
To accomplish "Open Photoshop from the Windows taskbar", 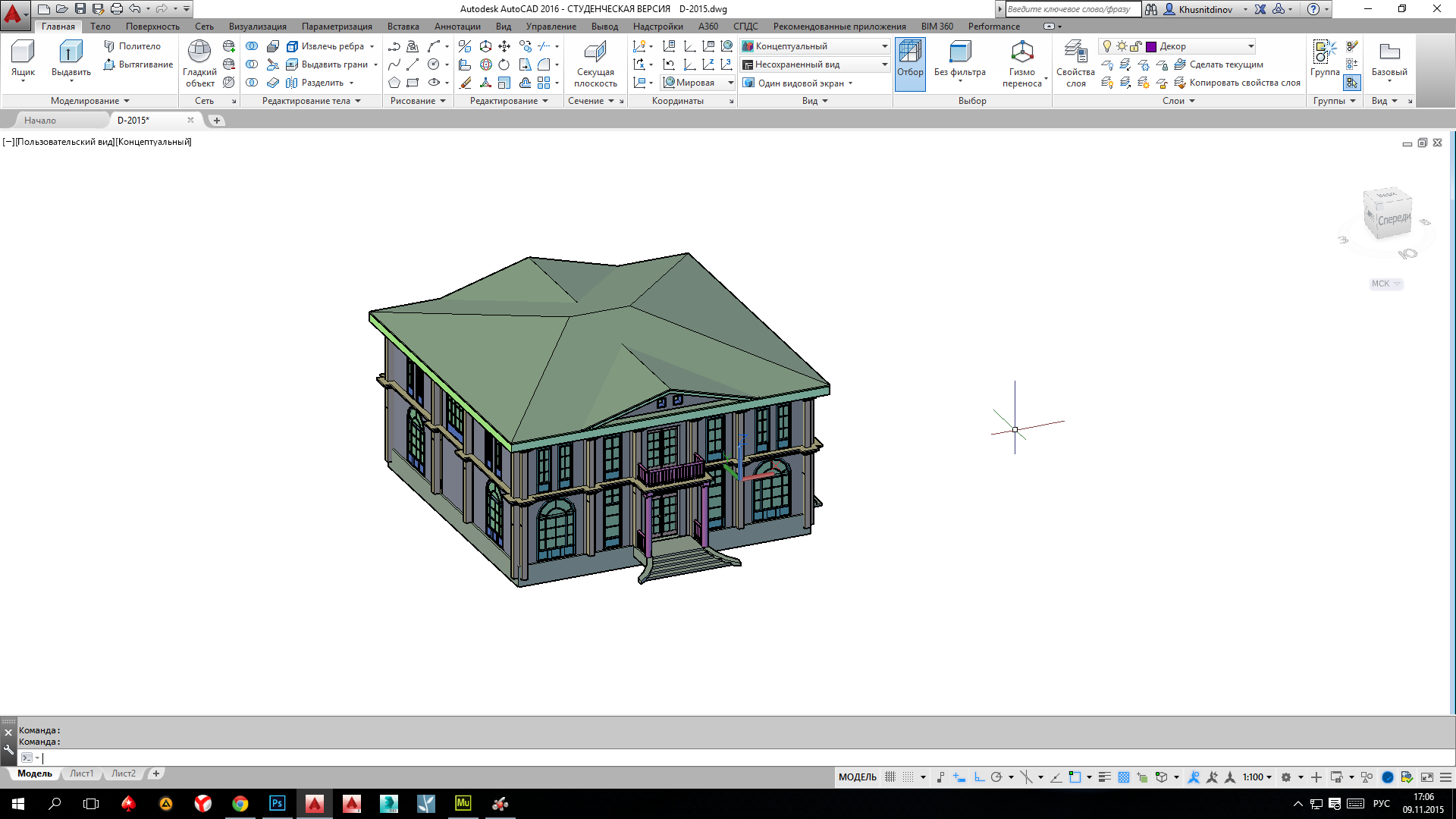I will 278,803.
